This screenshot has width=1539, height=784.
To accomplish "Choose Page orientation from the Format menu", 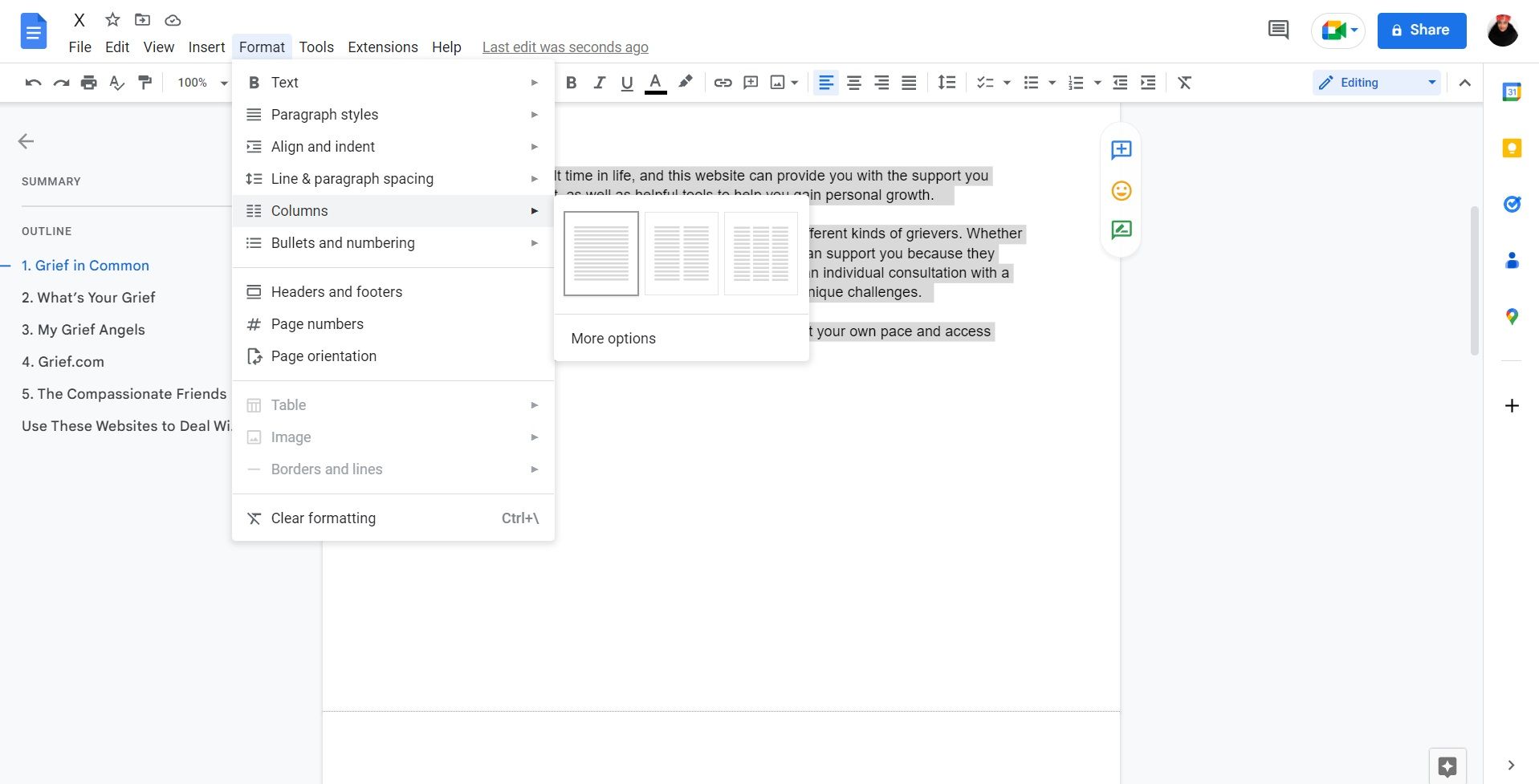I will [x=324, y=355].
